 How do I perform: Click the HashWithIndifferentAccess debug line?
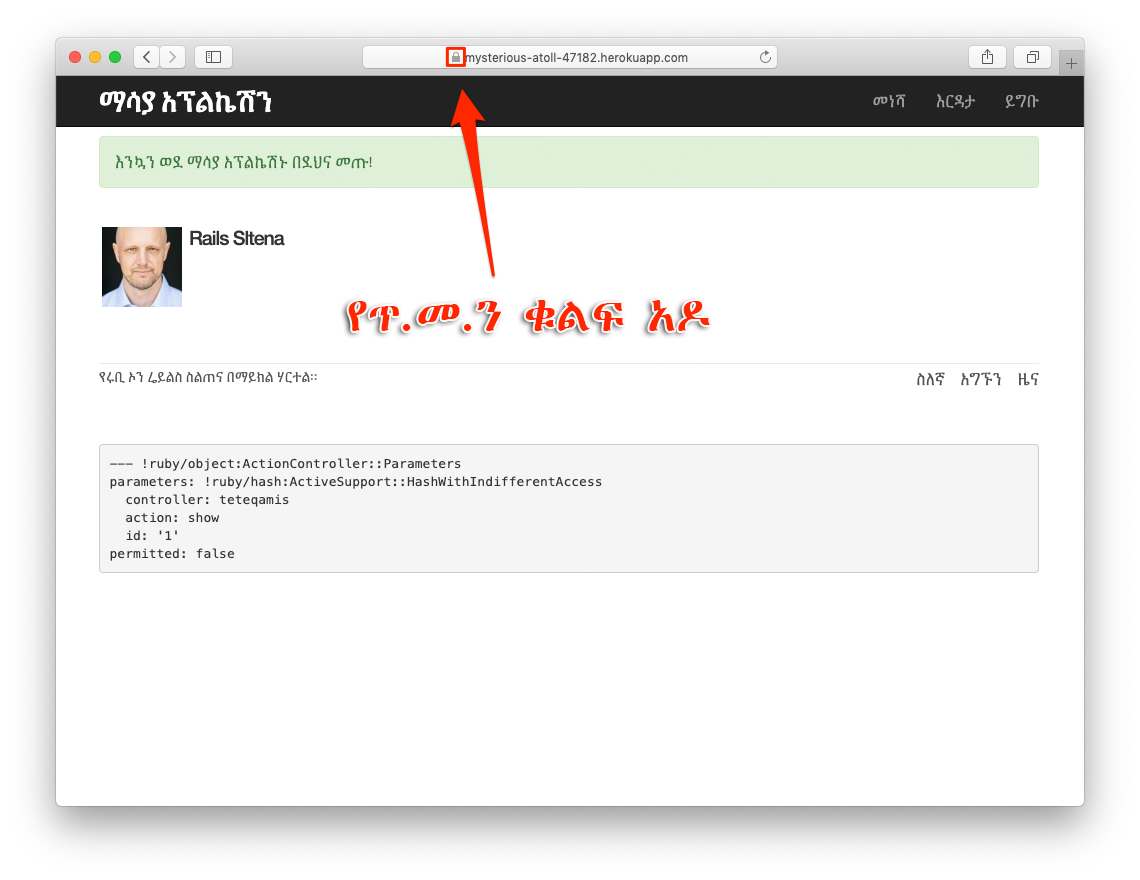coord(356,481)
